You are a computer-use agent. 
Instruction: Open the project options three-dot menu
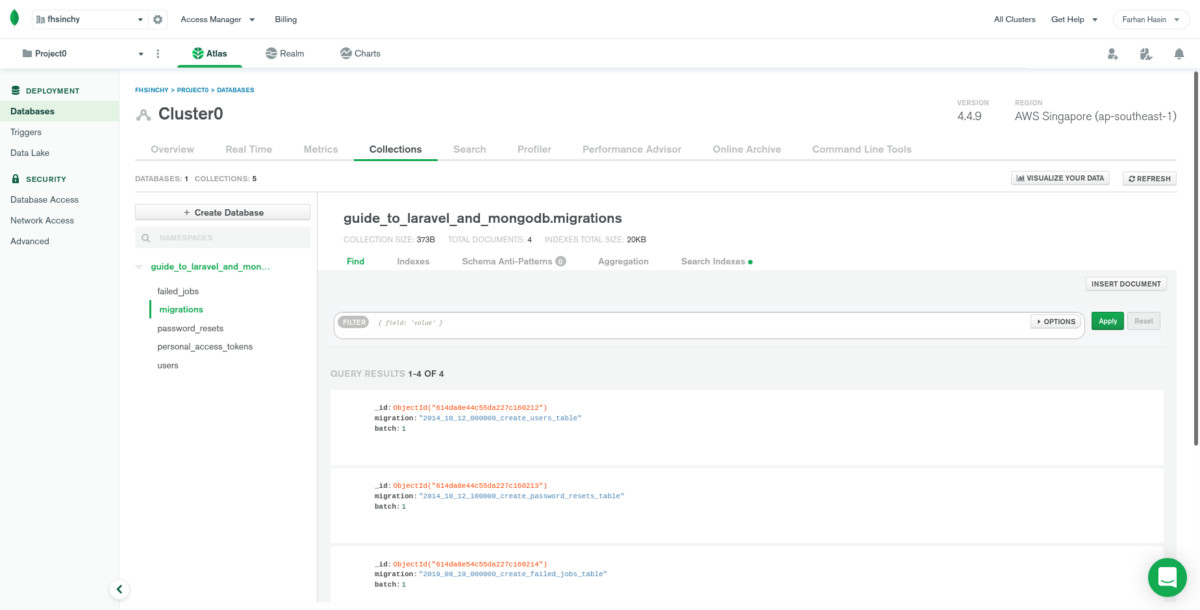pyautogui.click(x=158, y=53)
